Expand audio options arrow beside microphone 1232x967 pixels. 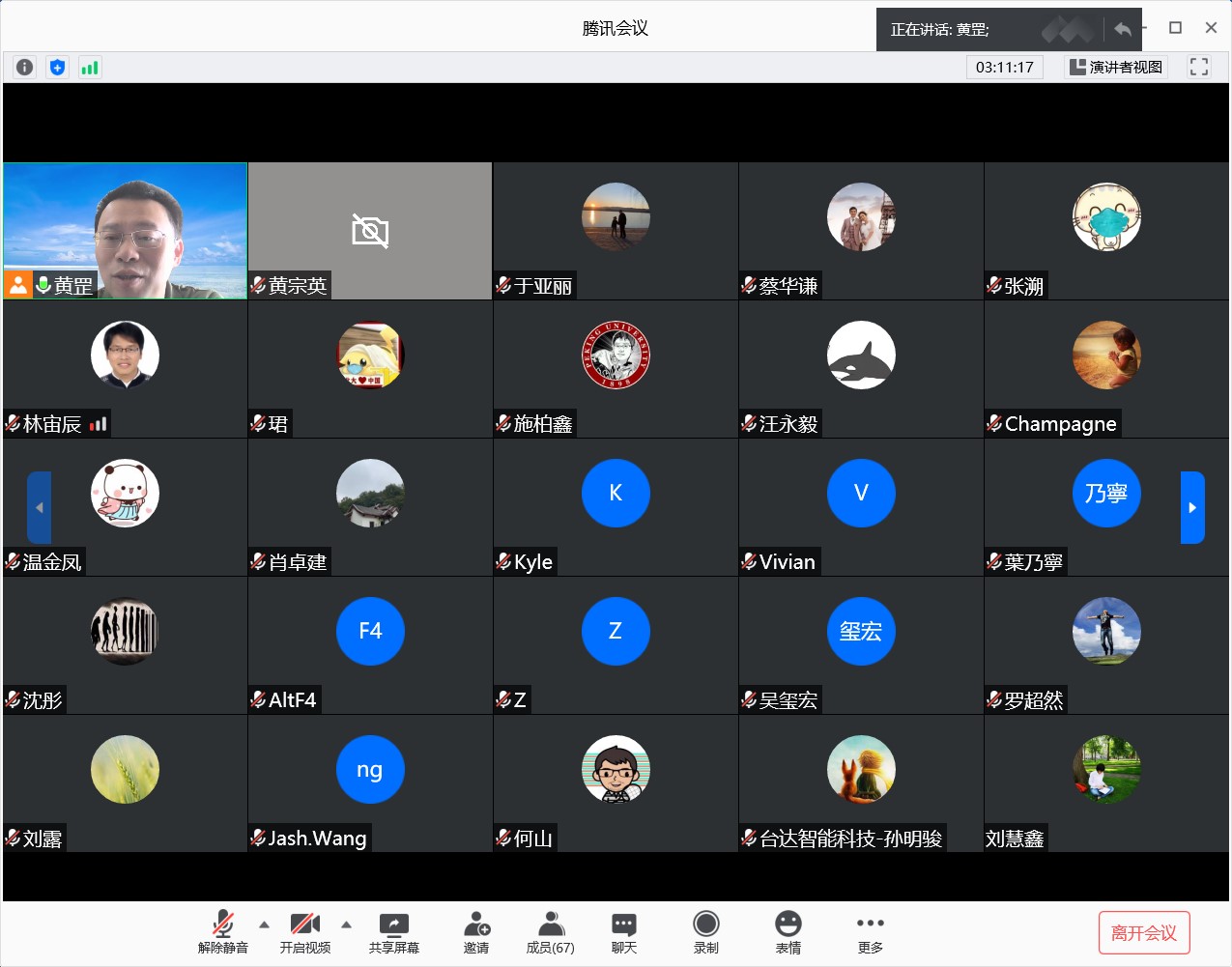click(264, 924)
